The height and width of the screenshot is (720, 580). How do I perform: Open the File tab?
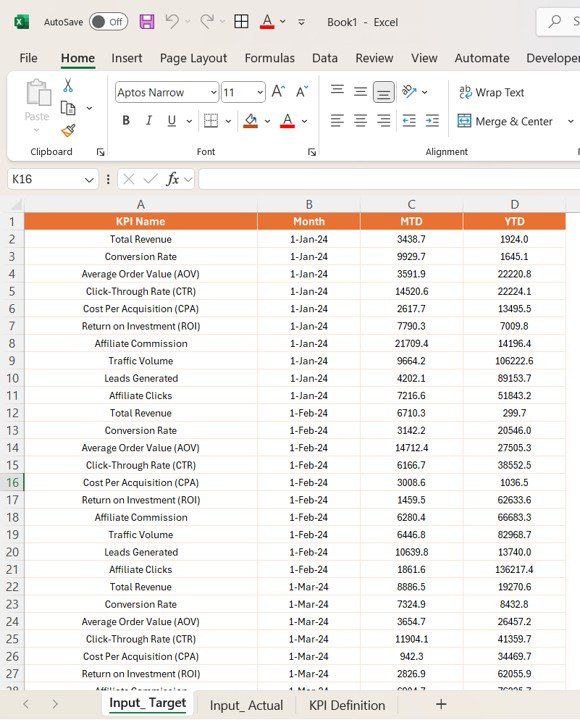pyautogui.click(x=28, y=58)
